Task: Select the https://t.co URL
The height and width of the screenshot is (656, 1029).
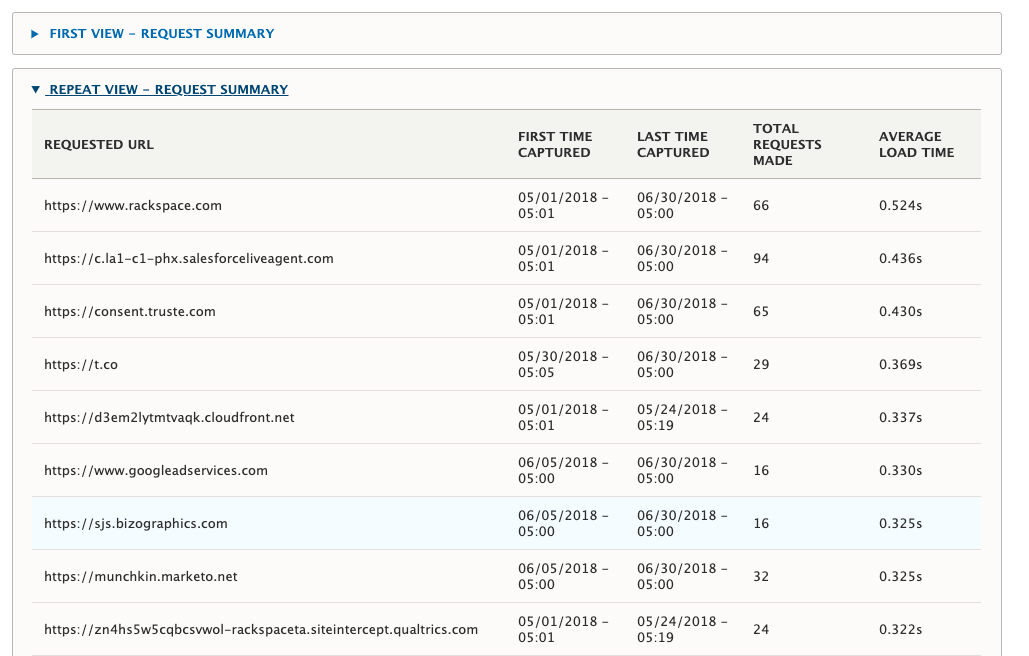Action: tap(81, 365)
